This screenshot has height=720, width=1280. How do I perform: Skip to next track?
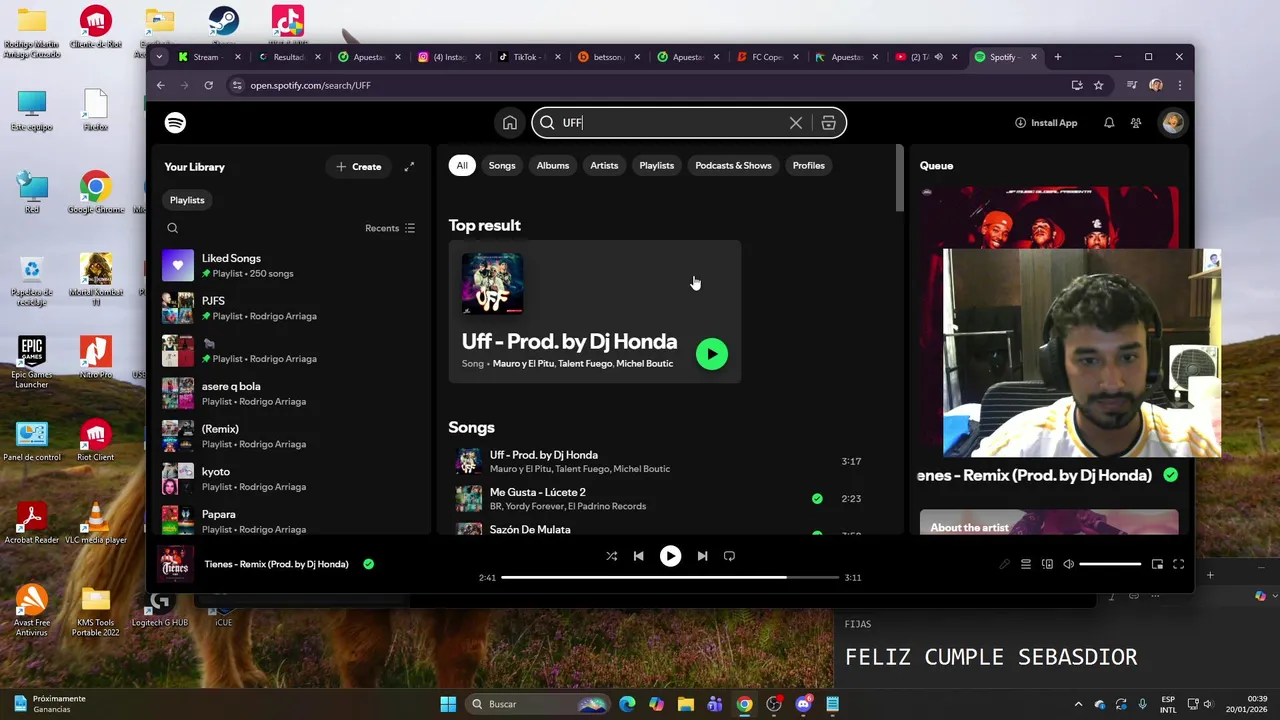(x=702, y=556)
